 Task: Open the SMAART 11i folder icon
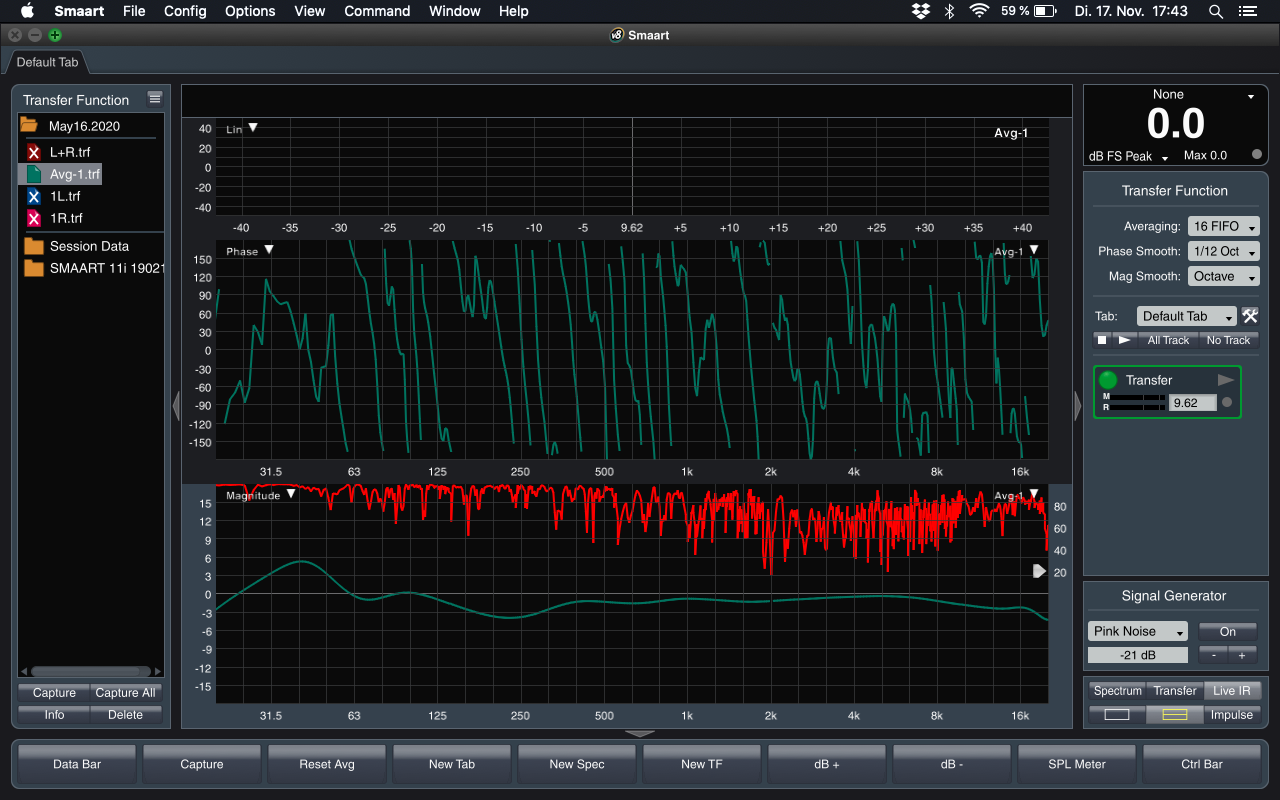coord(34,268)
